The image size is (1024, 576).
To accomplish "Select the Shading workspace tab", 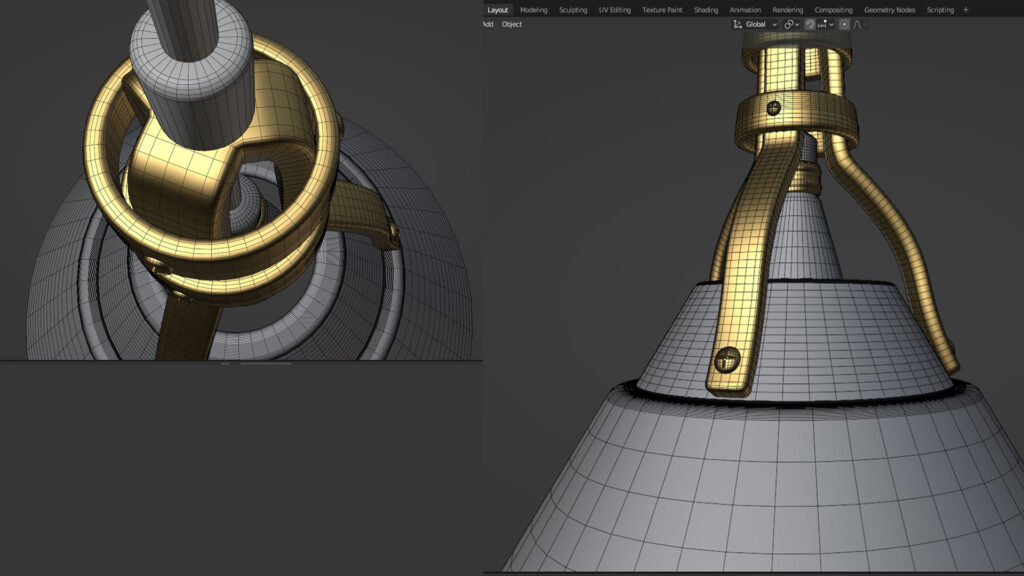I will coord(706,10).
